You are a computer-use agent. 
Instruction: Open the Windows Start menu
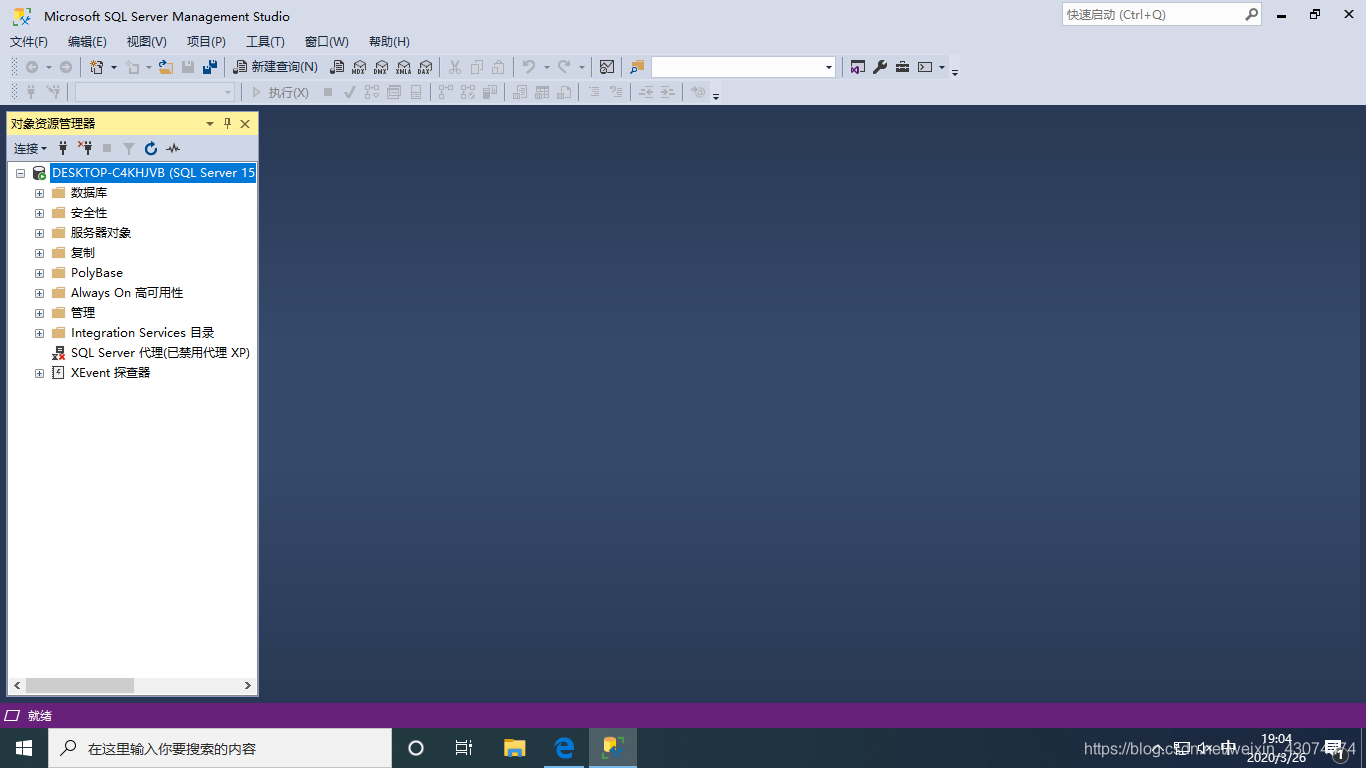(x=24, y=748)
